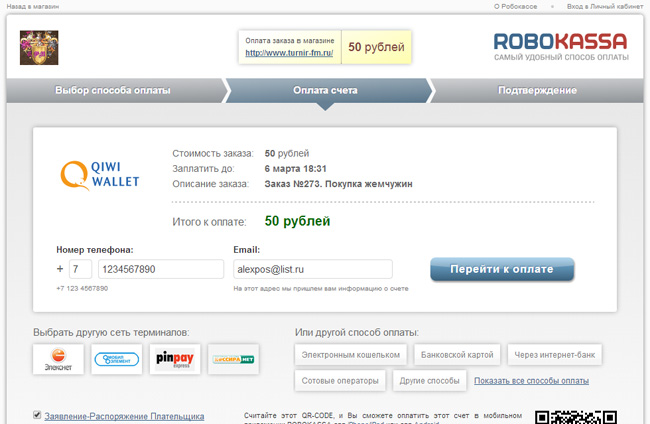Click the Перейти к оплате button
The height and width of the screenshot is (424, 650).
[x=502, y=269]
